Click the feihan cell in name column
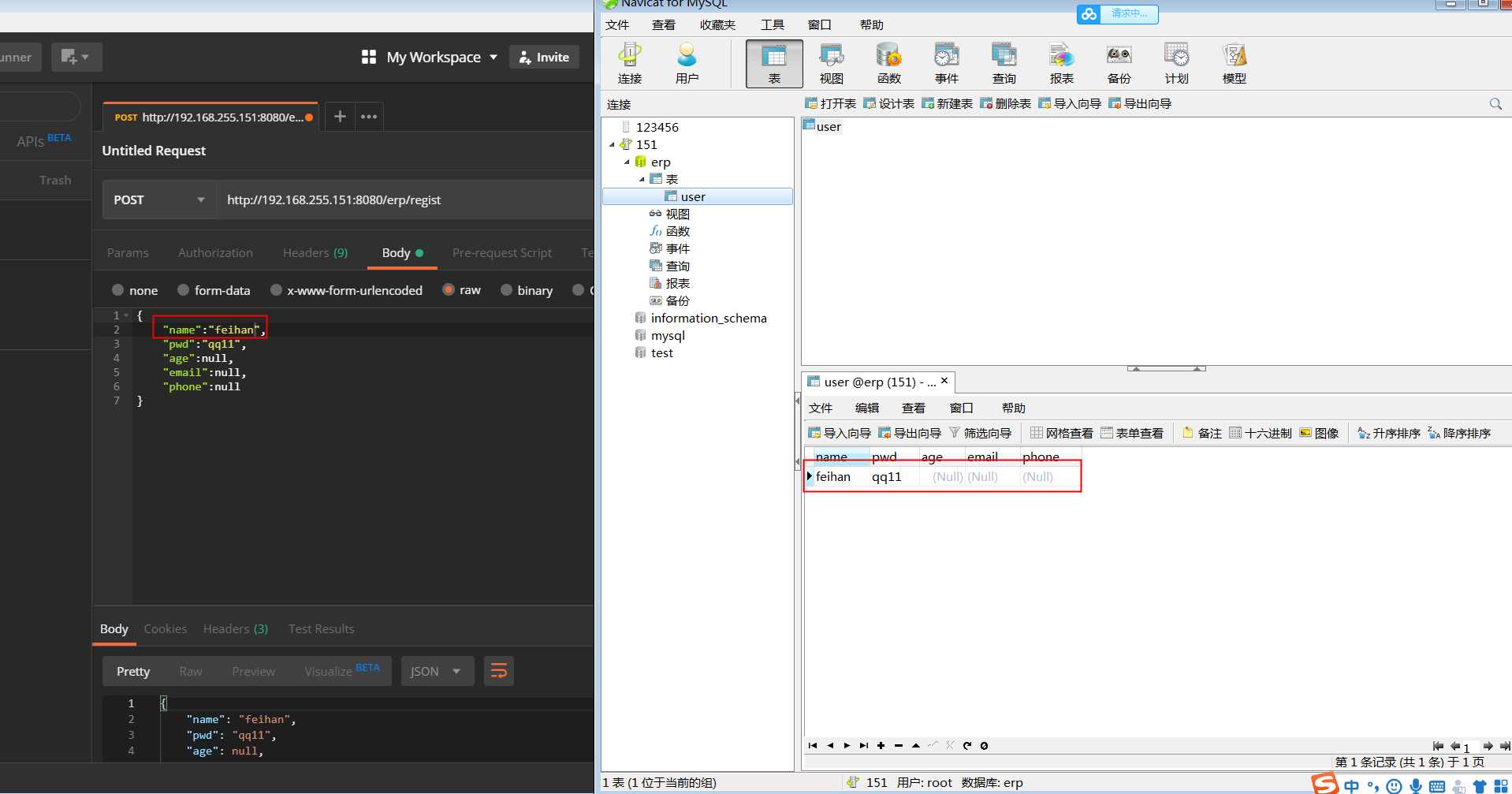The width and height of the screenshot is (1512, 794). [x=840, y=476]
